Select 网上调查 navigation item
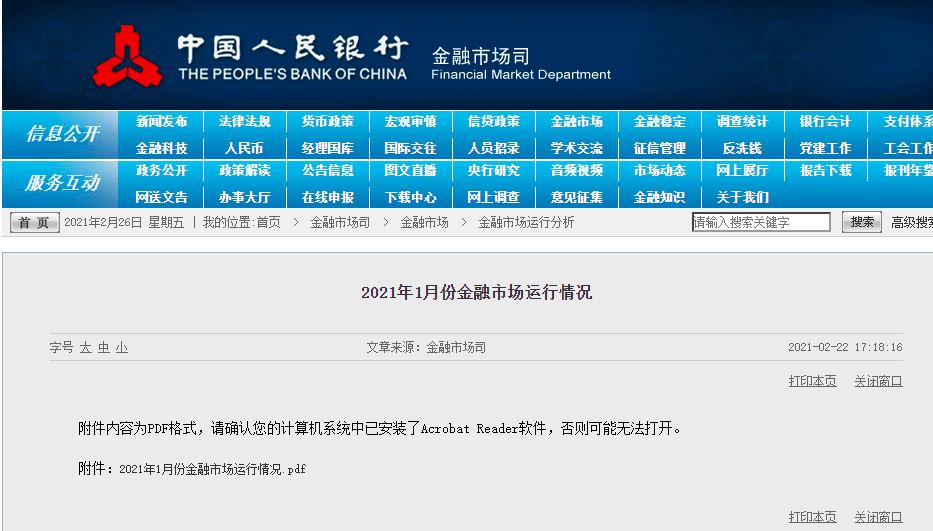The image size is (933, 531). (x=493, y=197)
